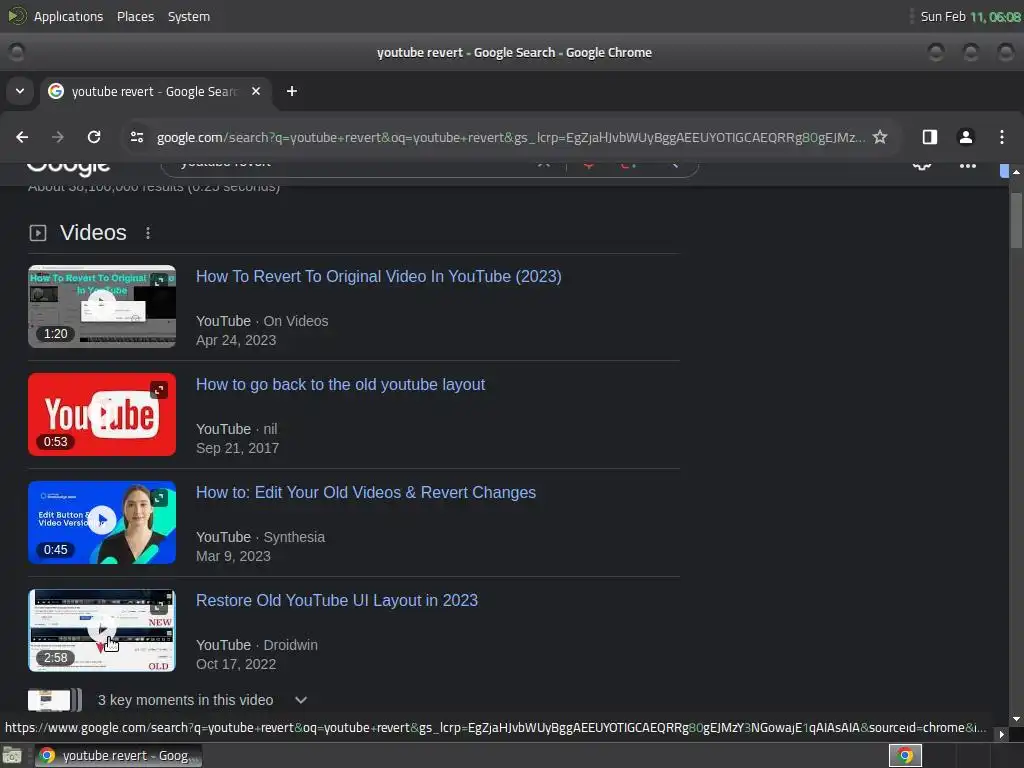The width and height of the screenshot is (1024, 768).
Task: Open Edit Your Old Videos & Revert Changes link
Action: coord(366,492)
